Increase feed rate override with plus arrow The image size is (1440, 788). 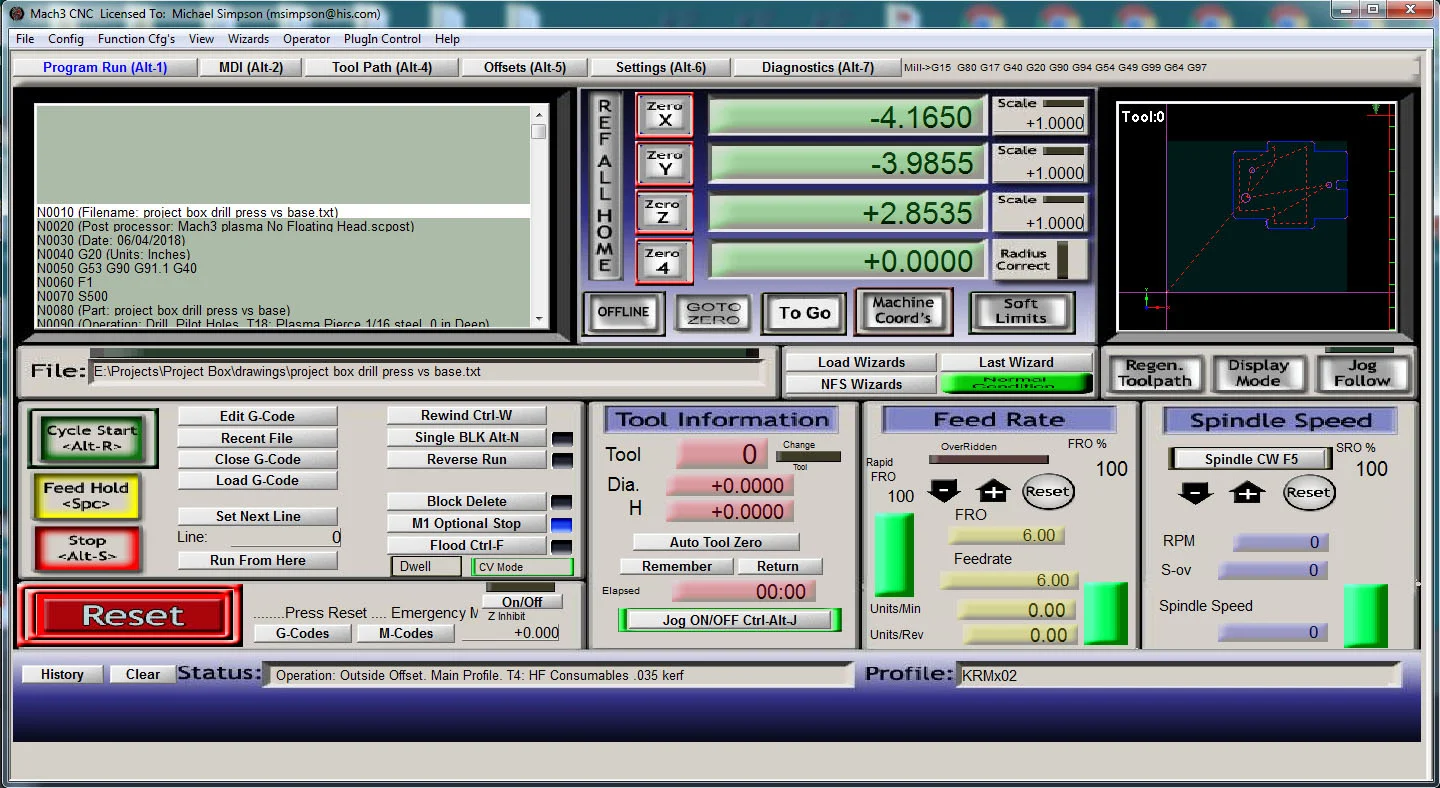993,491
